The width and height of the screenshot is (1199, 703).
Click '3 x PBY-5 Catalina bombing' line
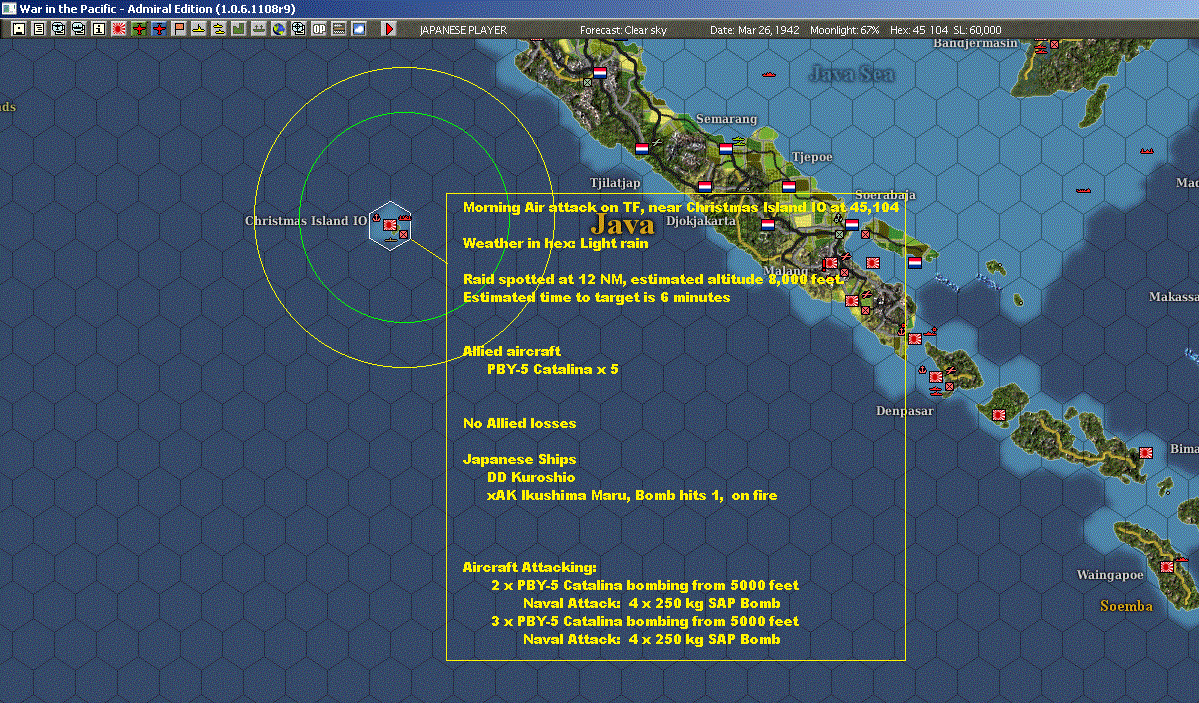645,621
